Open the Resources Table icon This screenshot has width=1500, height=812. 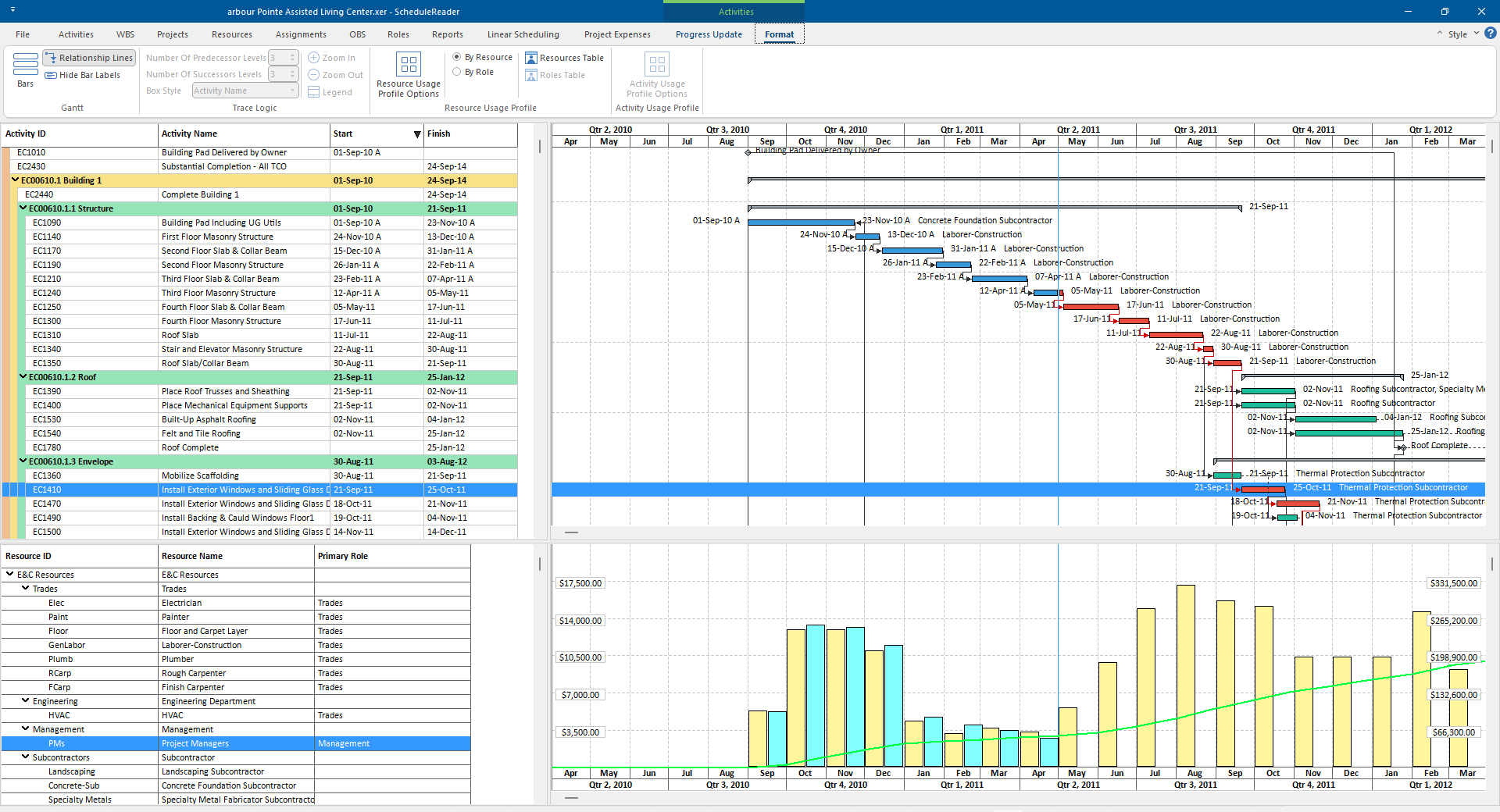(x=531, y=58)
